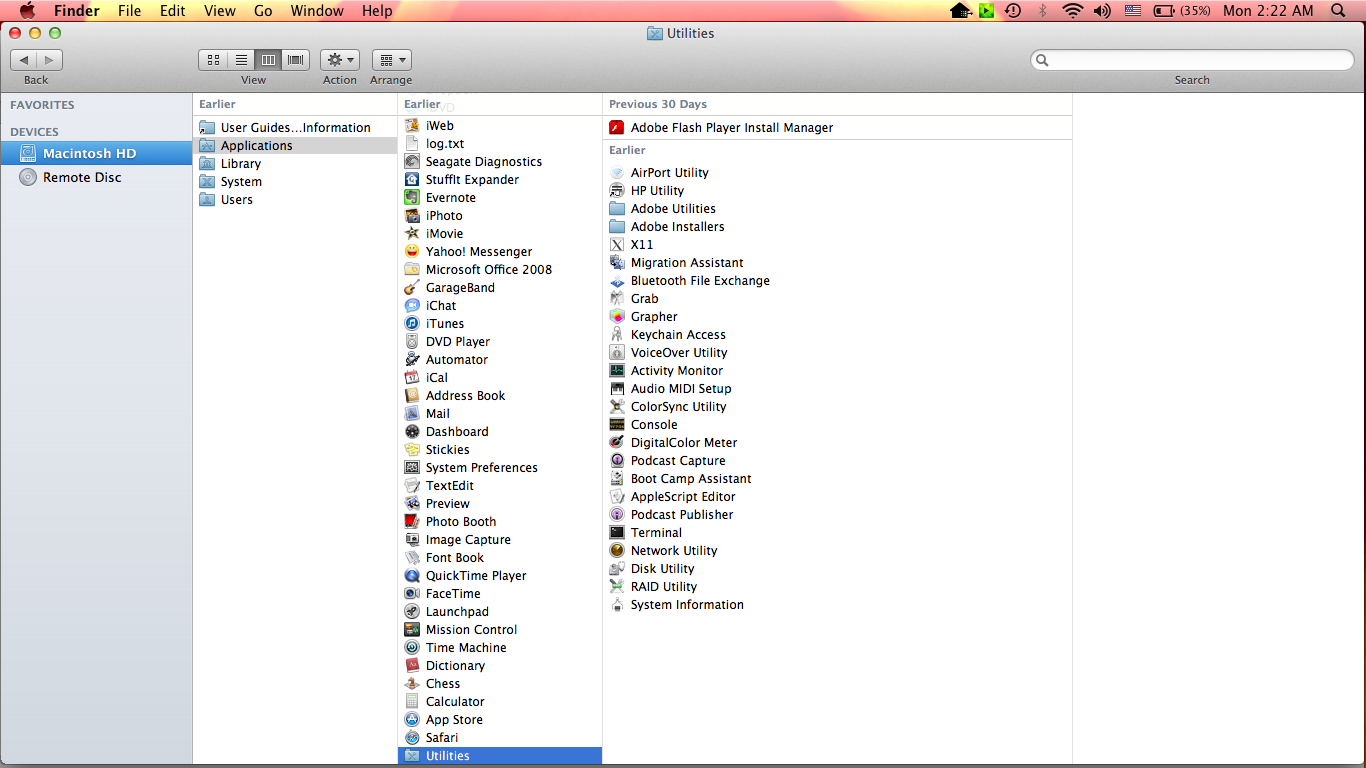Select the Users folder
Screen dimensions: 1366x768
point(295,200)
